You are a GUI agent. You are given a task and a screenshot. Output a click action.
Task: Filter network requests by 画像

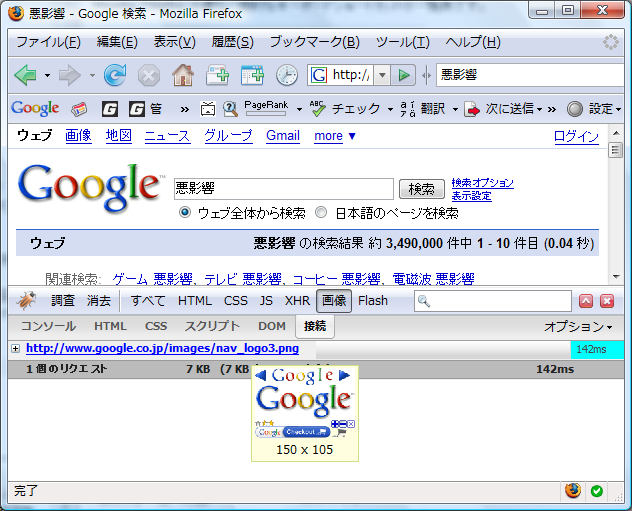tap(334, 301)
